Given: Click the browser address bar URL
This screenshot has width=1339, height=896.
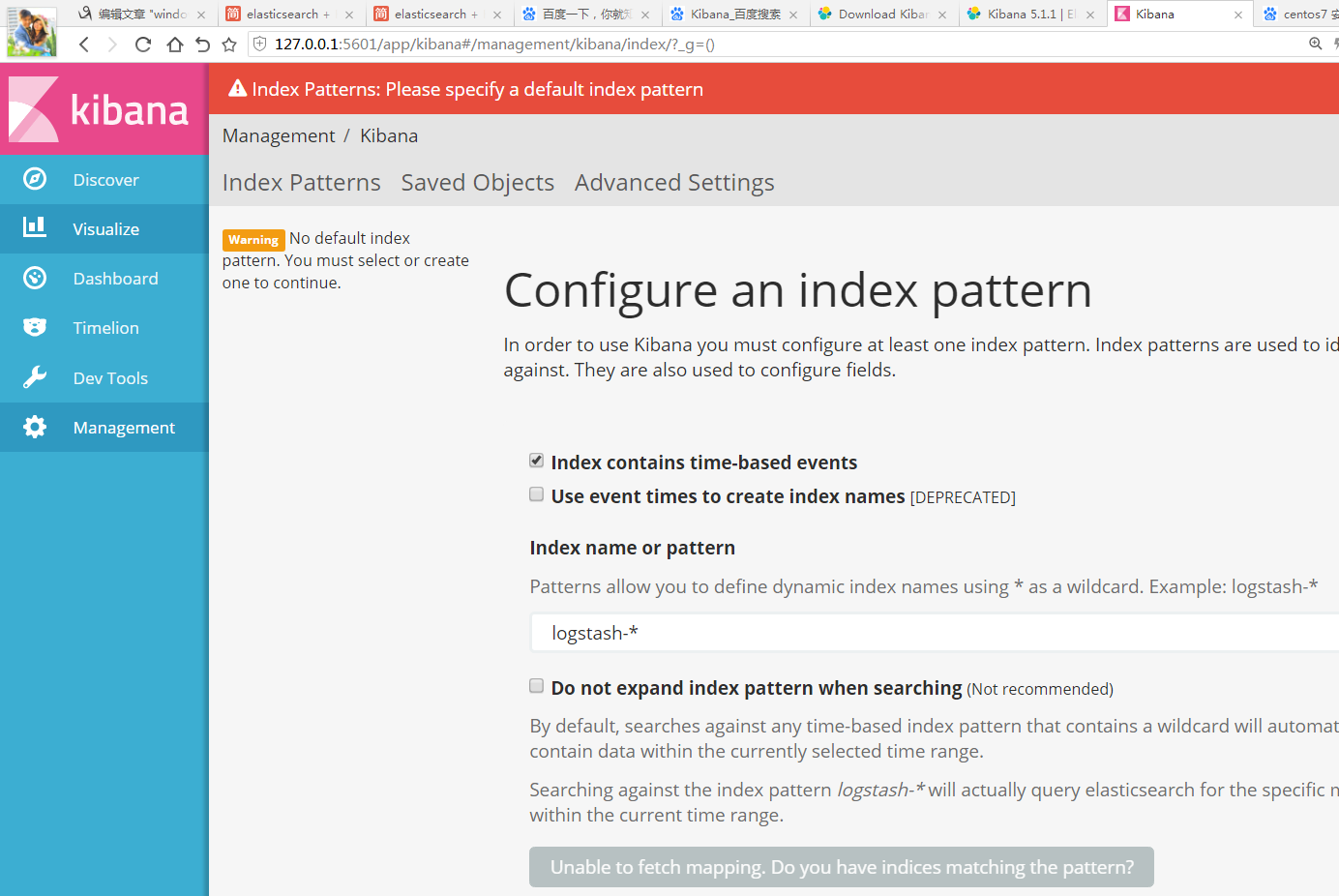Looking at the screenshot, I should 494,45.
